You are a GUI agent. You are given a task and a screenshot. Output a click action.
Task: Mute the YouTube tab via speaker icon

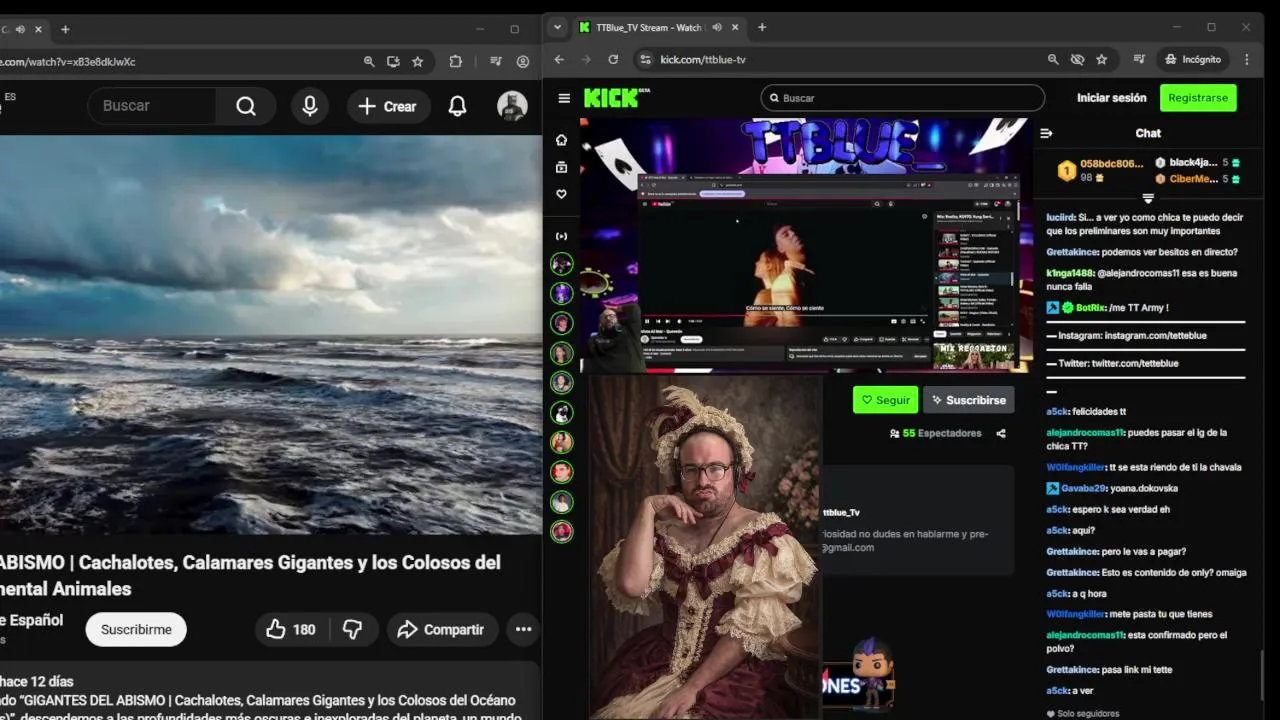click(20, 29)
